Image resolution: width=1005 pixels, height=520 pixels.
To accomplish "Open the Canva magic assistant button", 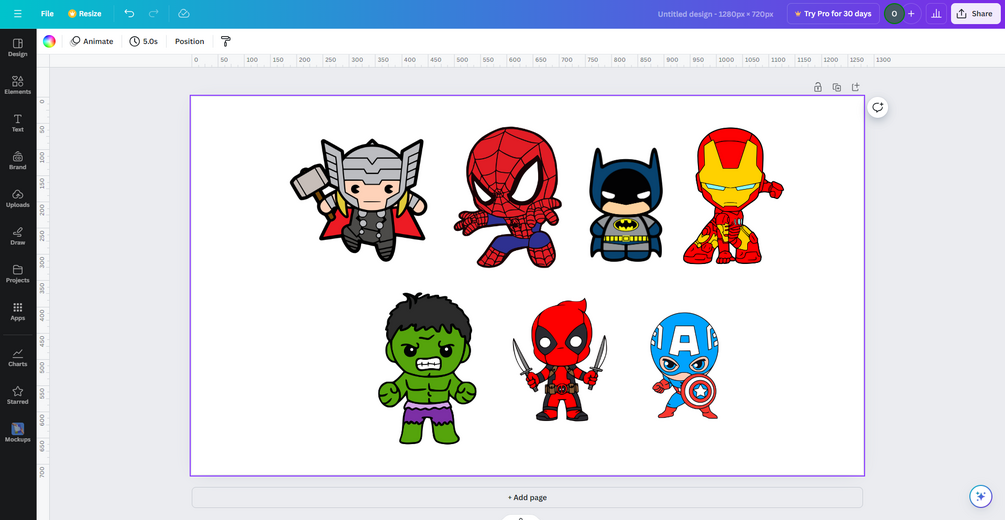I will pyautogui.click(x=980, y=496).
